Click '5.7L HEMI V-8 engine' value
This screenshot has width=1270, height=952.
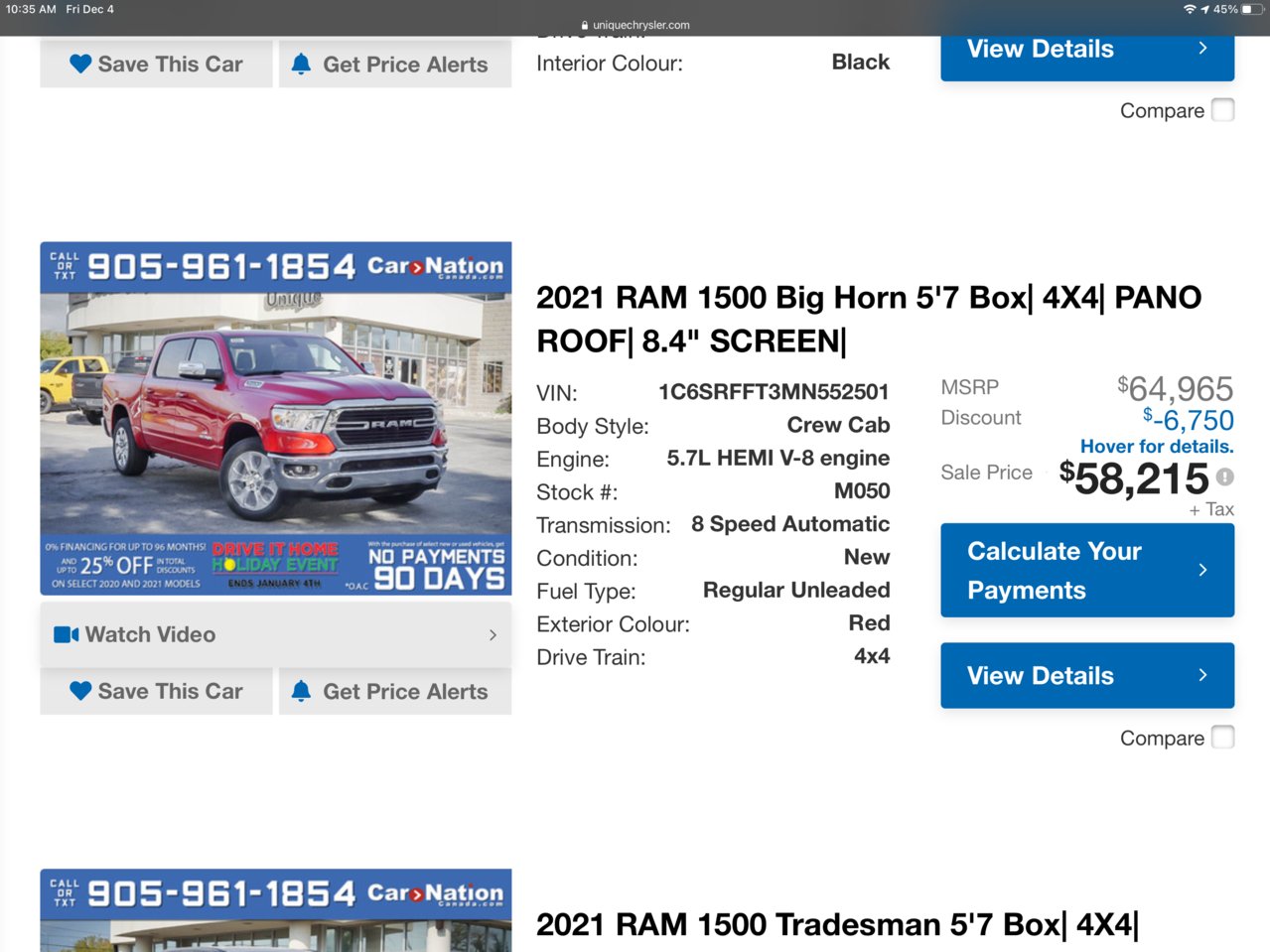pyautogui.click(x=778, y=458)
